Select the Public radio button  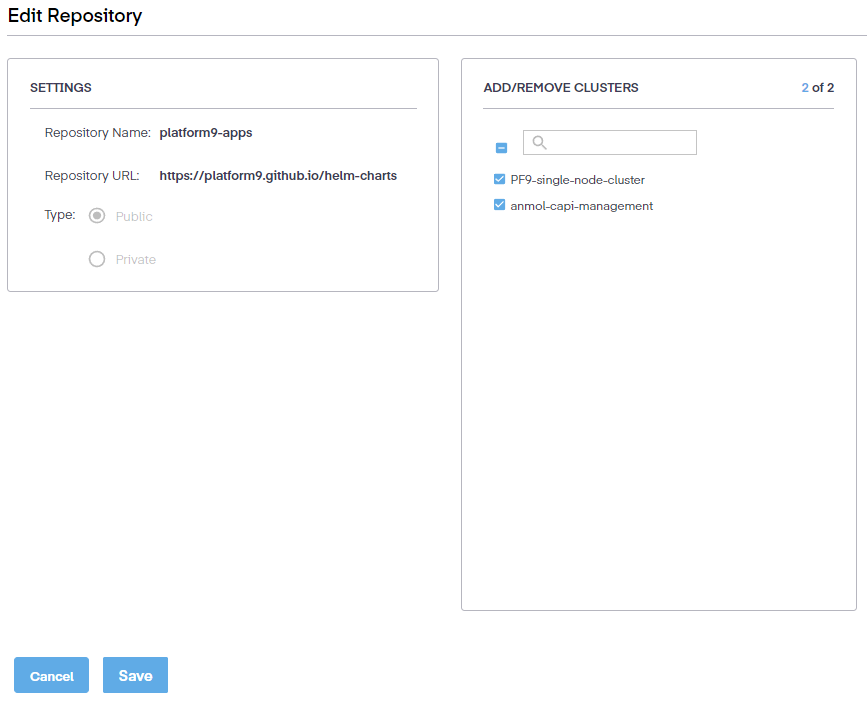click(x=97, y=216)
